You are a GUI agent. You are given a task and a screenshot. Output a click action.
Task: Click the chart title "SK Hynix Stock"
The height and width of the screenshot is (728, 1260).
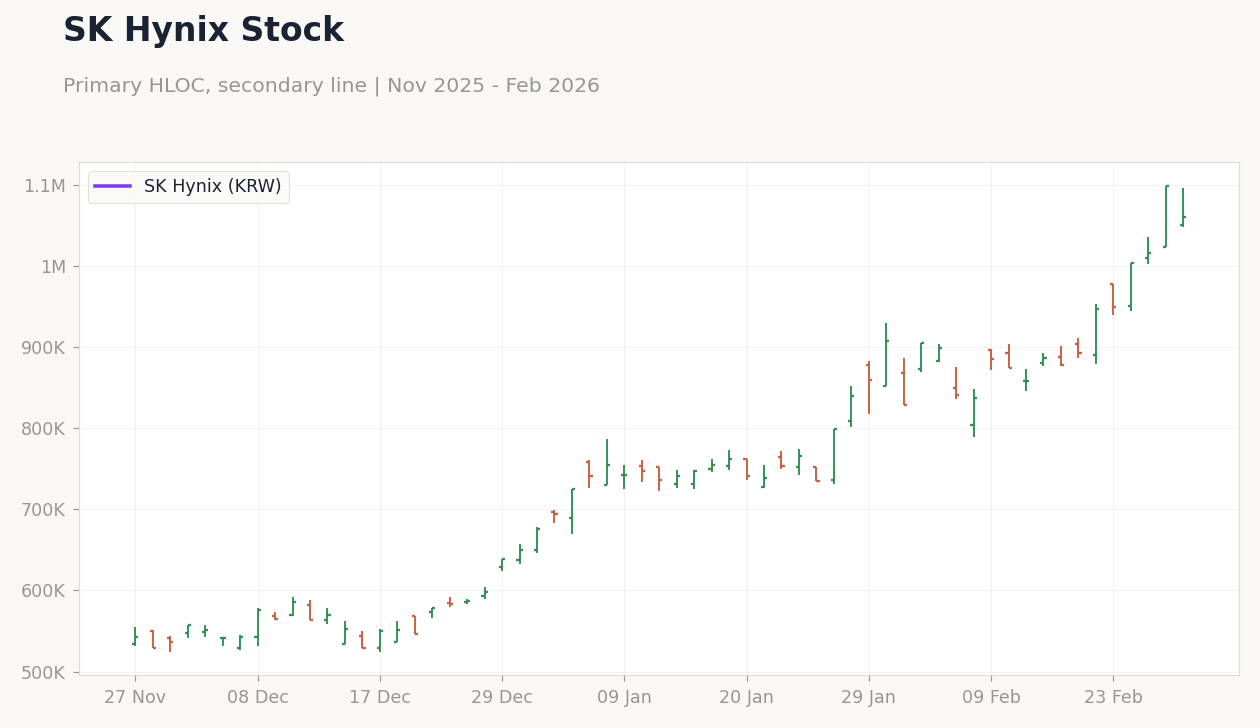203,31
